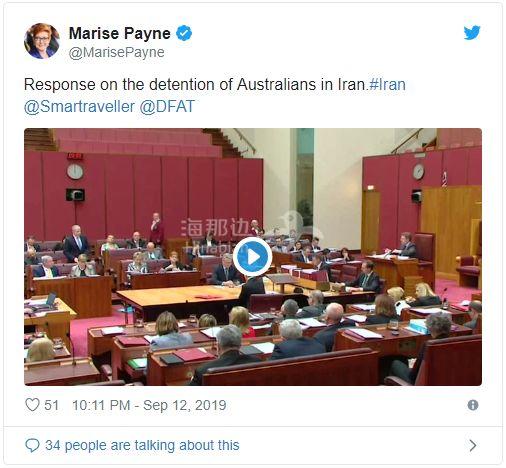Open the #Iran hashtag link
The height and width of the screenshot is (468, 506).
[387, 84]
